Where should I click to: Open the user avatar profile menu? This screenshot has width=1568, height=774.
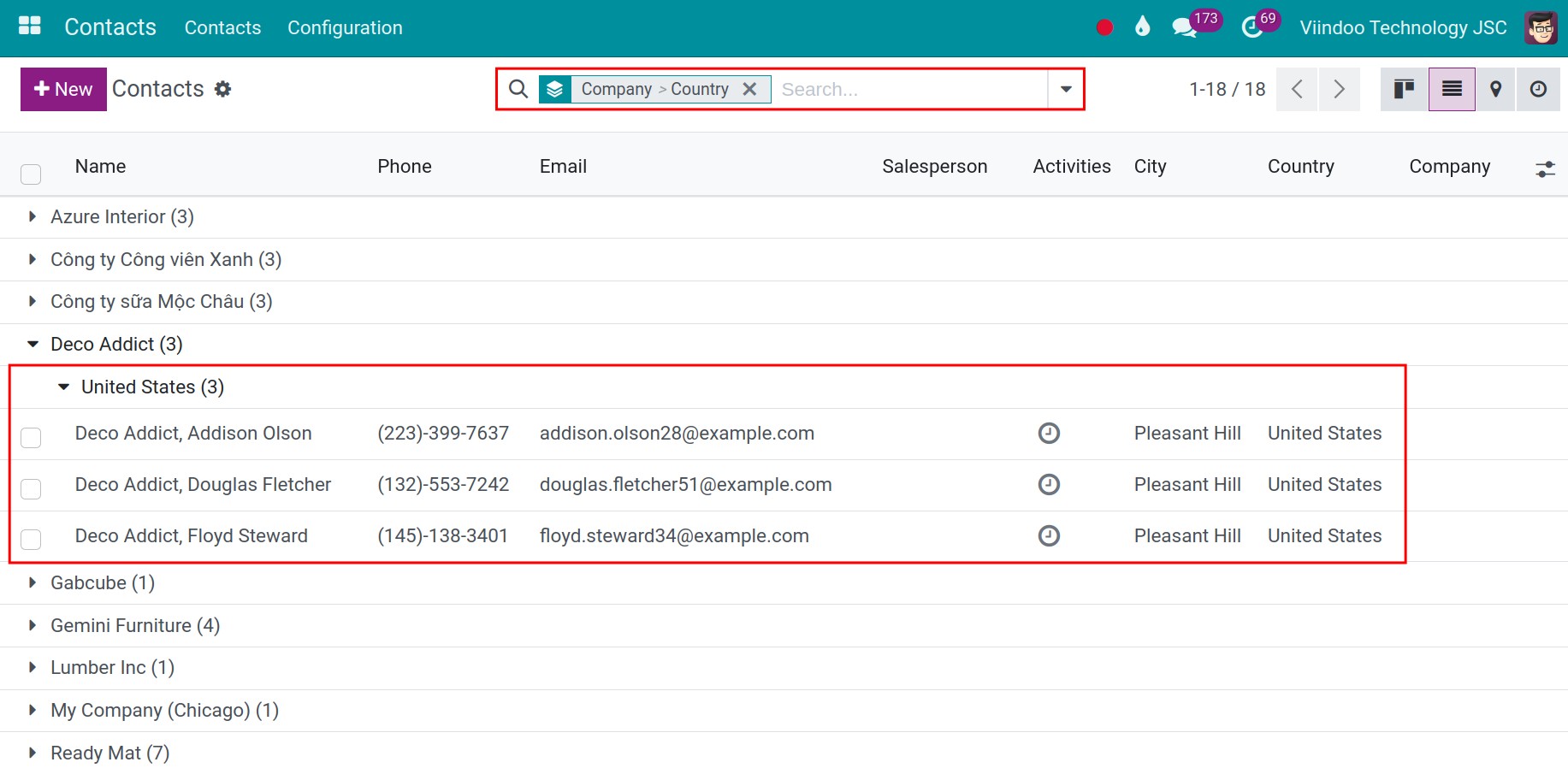pos(1541,27)
